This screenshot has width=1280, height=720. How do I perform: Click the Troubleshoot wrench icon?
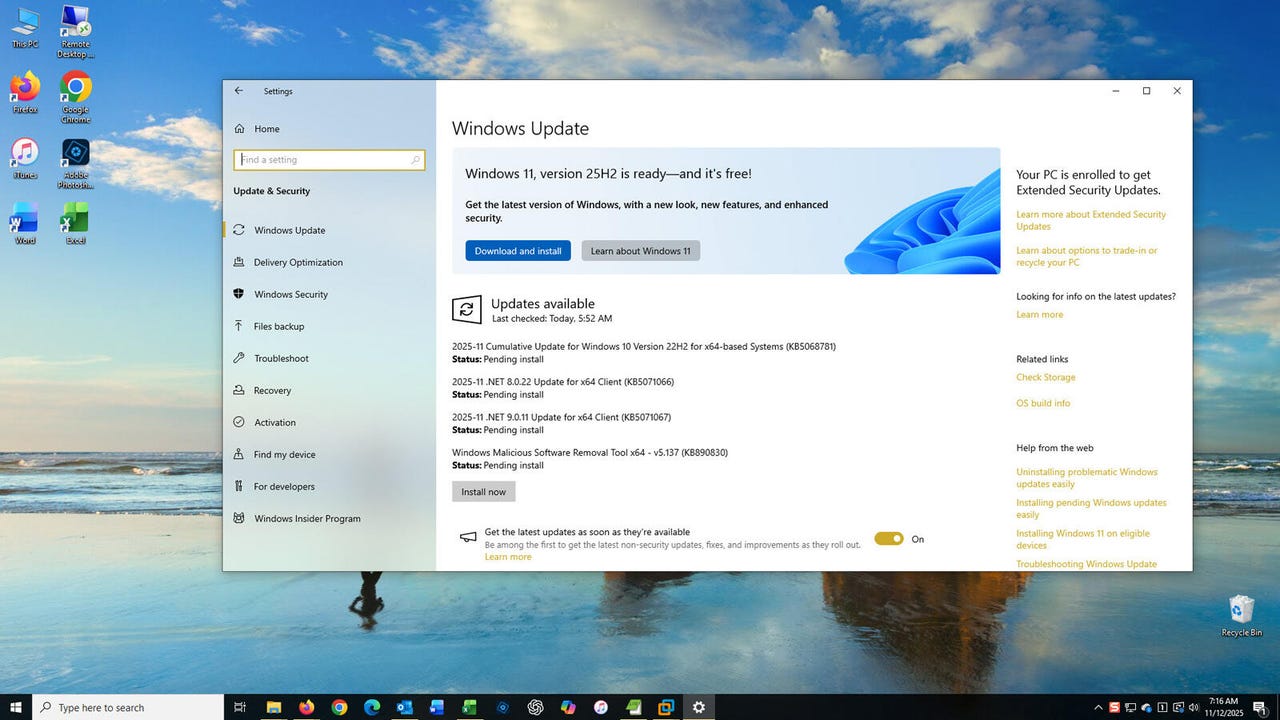[239, 358]
